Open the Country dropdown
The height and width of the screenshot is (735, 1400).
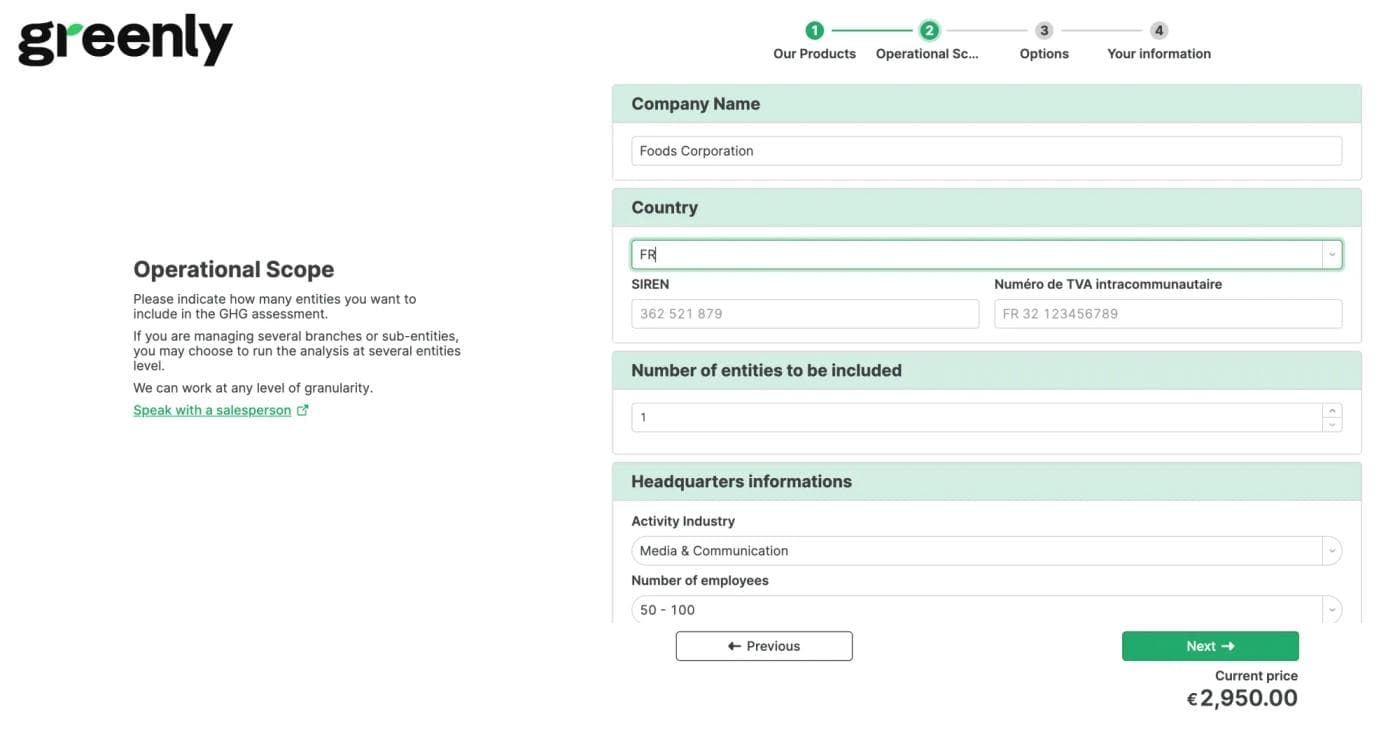coord(1332,253)
